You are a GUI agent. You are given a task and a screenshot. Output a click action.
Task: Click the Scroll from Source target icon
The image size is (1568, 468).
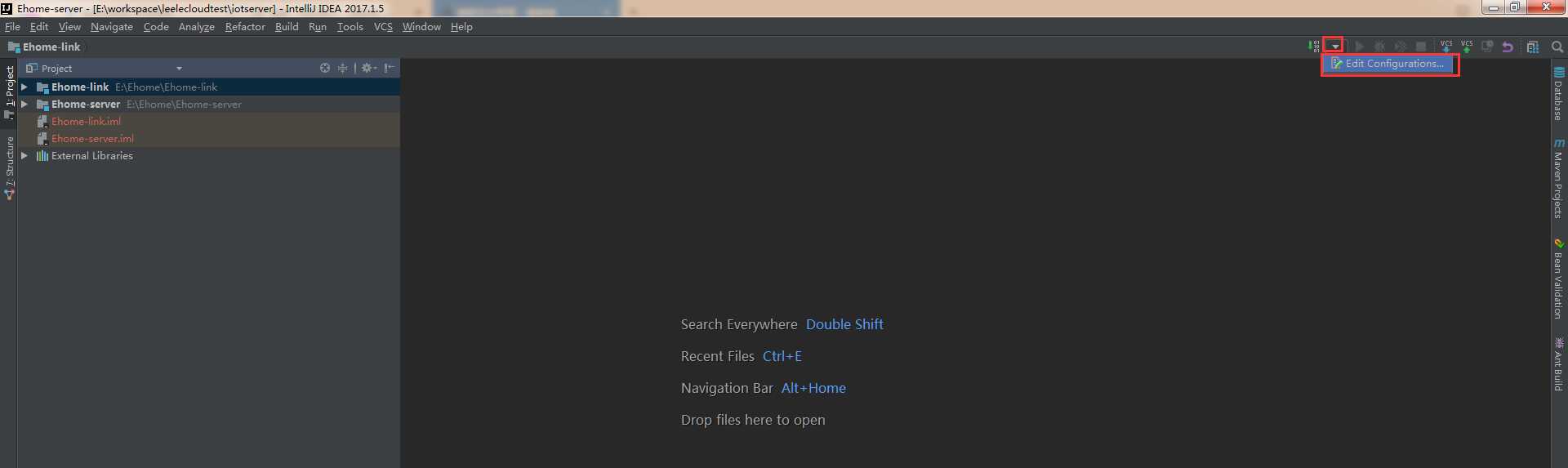coord(325,68)
